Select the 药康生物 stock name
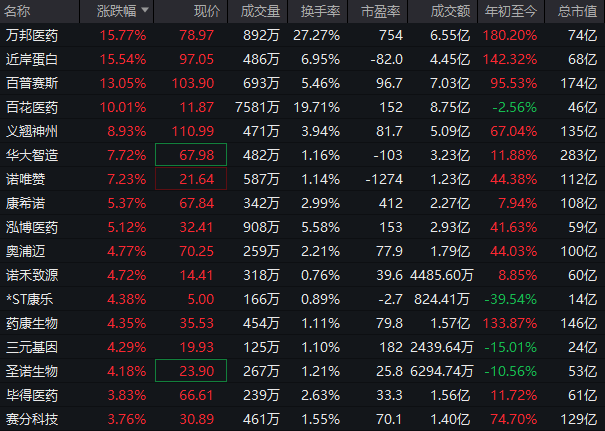The height and width of the screenshot is (431, 605). [32, 323]
